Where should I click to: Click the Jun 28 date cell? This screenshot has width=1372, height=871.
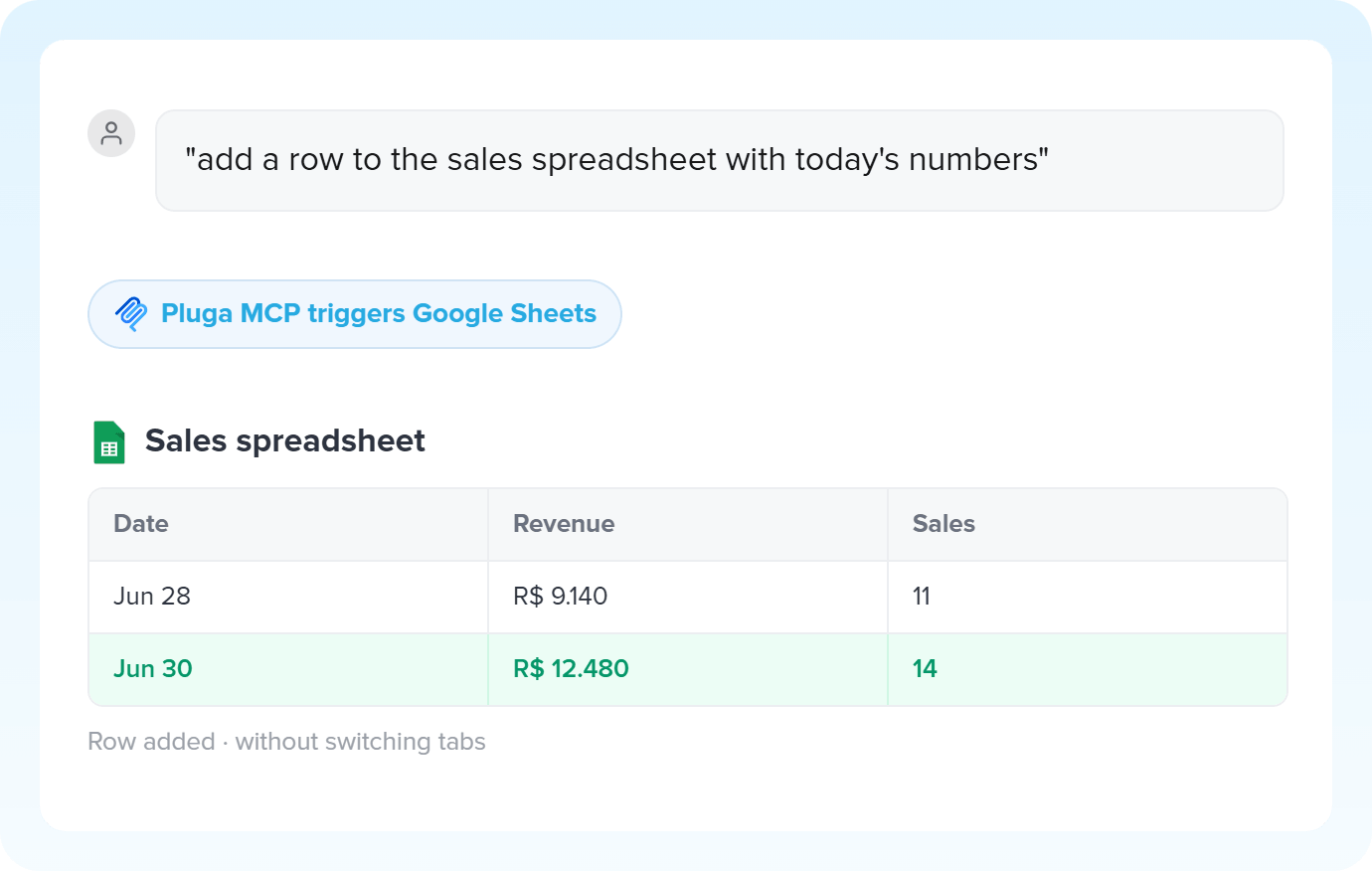288,597
